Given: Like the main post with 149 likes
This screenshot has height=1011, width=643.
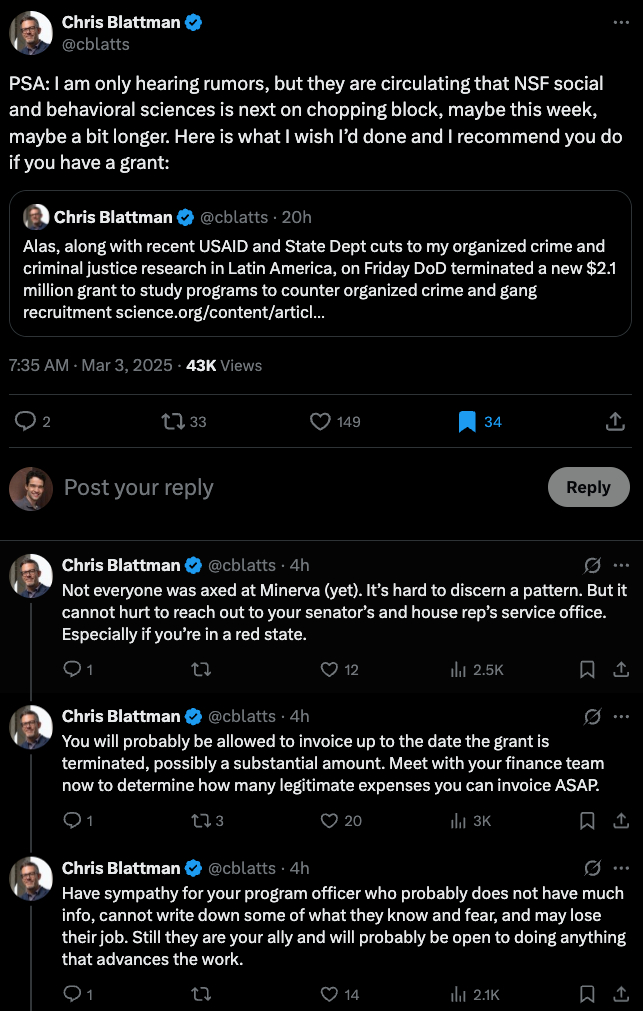Looking at the screenshot, I should (321, 422).
